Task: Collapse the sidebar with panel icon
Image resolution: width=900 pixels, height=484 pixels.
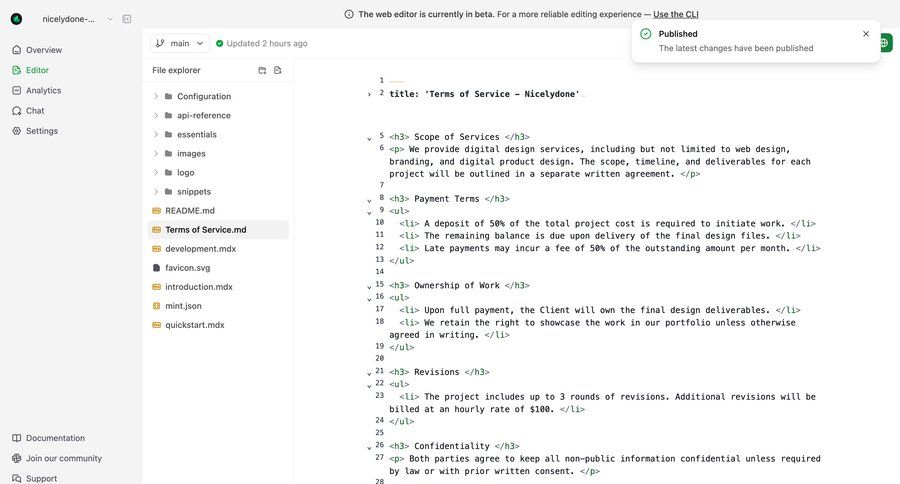Action: [x=127, y=19]
